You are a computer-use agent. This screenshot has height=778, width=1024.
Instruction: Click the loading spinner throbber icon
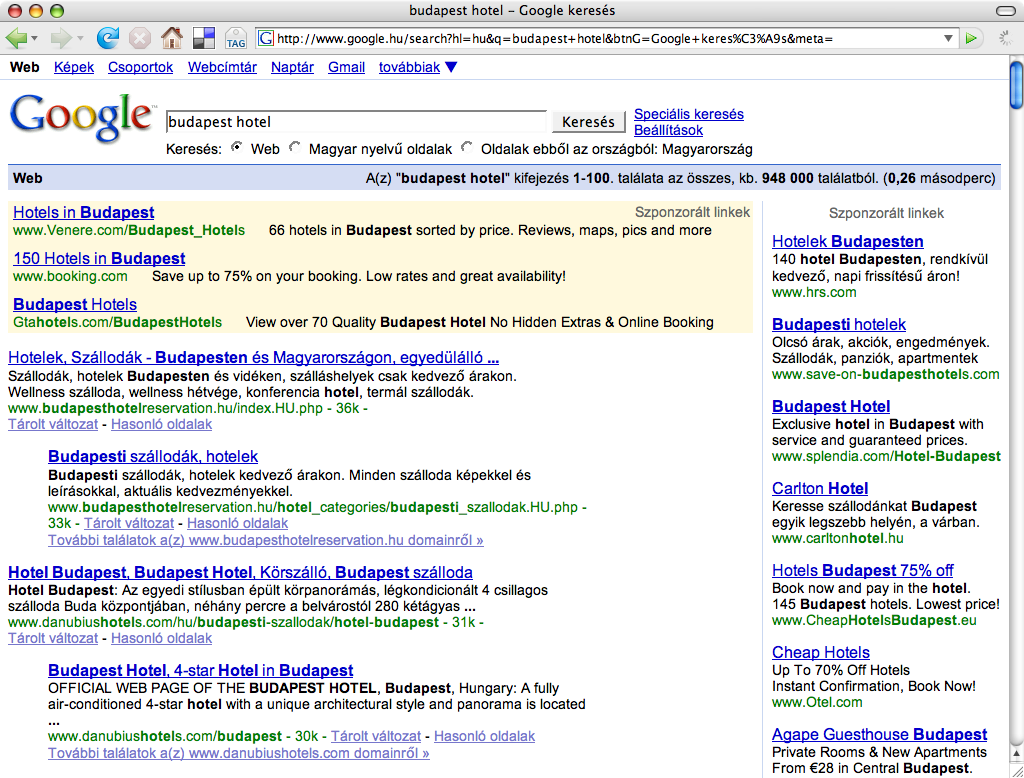[1006, 39]
